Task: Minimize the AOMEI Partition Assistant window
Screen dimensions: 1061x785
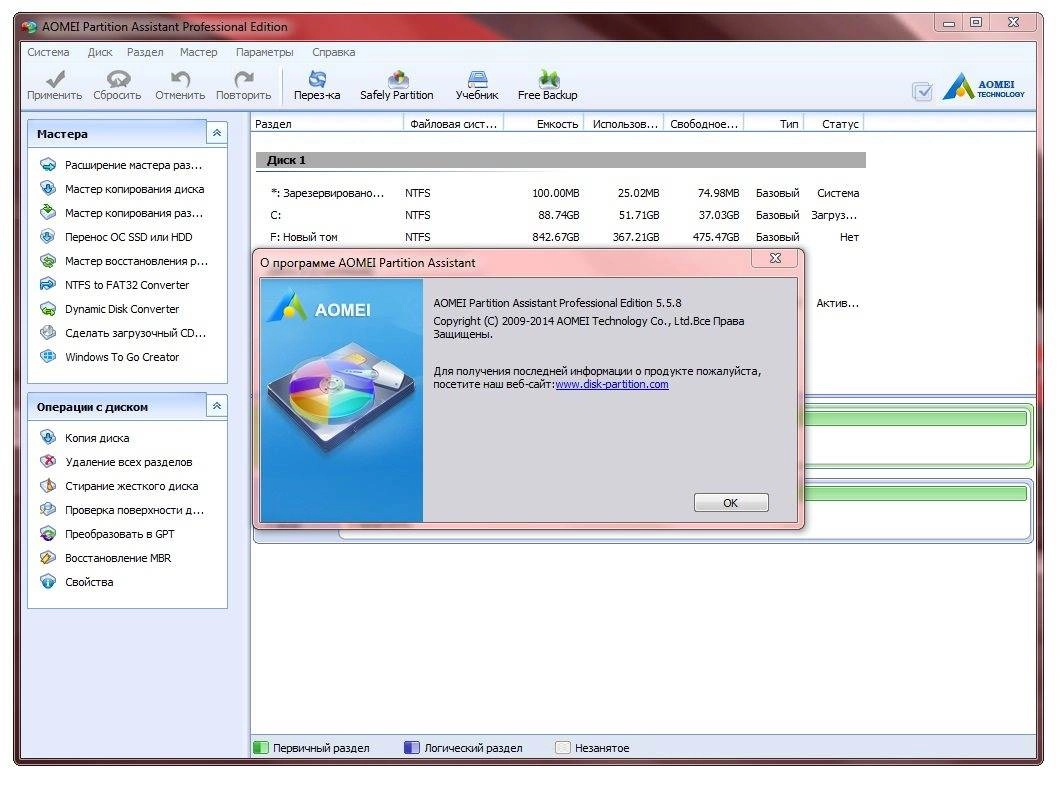Action: pos(949,22)
